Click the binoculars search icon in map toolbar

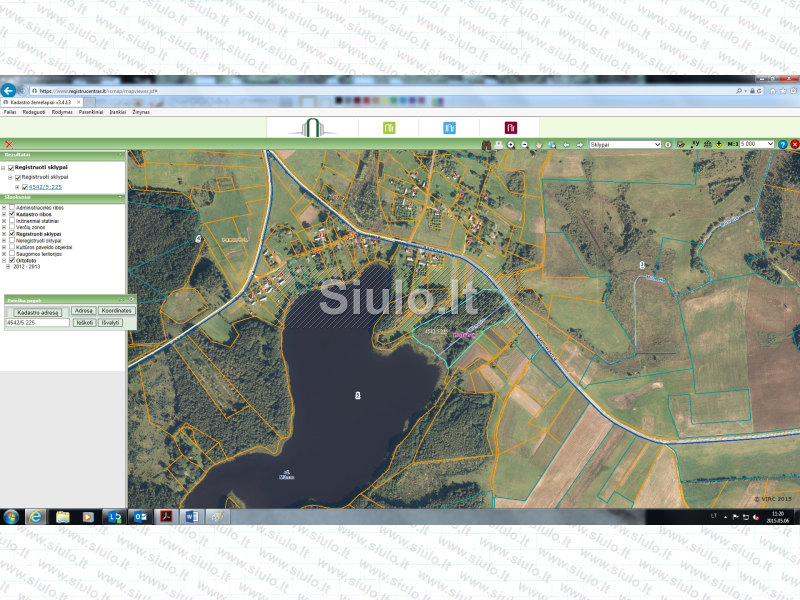pos(486,145)
